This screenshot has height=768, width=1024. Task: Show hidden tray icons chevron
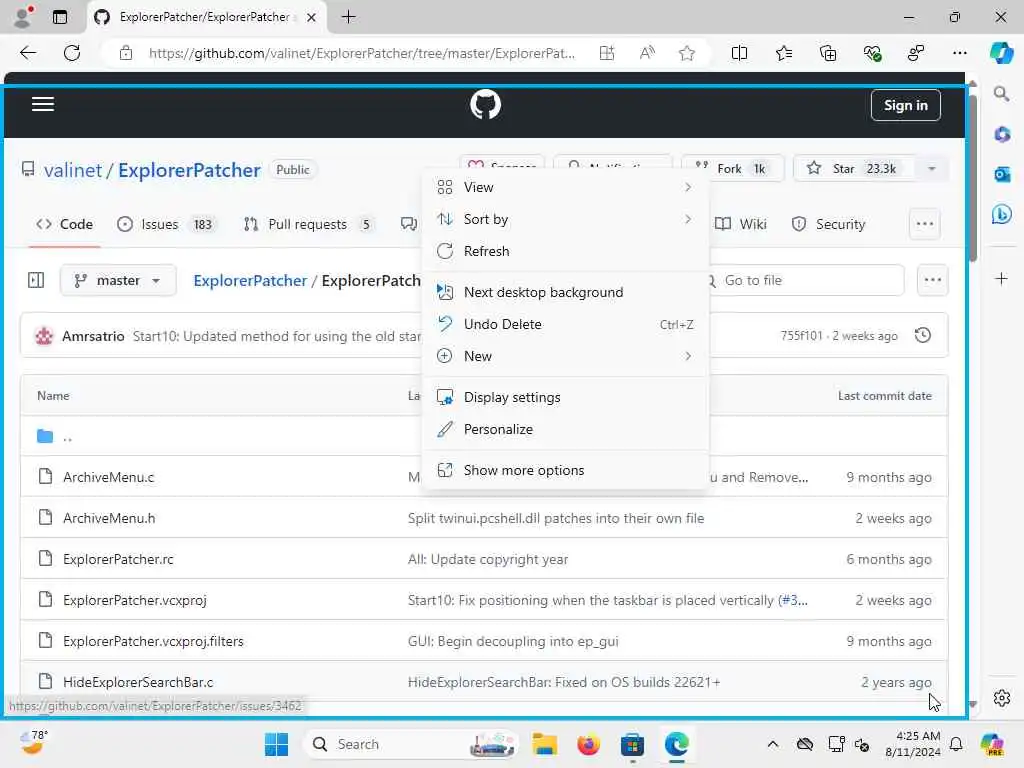[773, 744]
